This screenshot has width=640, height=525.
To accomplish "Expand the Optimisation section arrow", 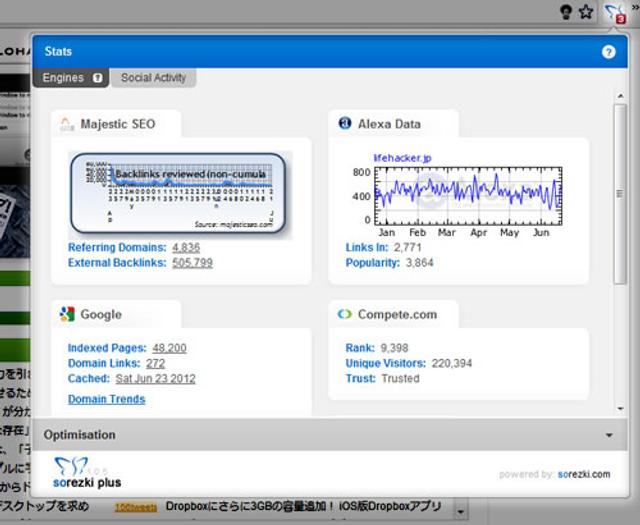I will pos(609,435).
